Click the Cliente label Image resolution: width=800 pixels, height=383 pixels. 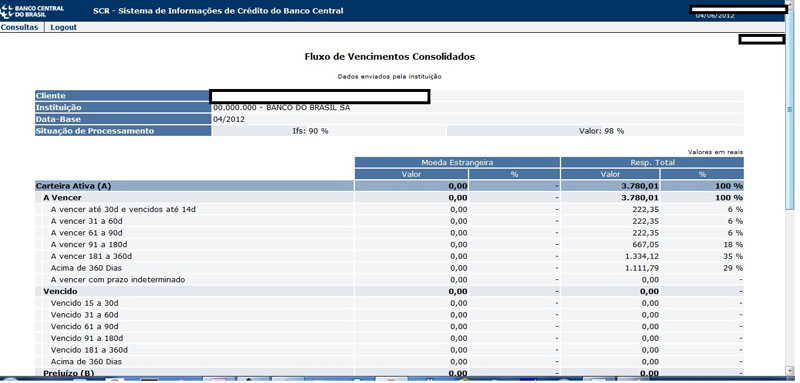(x=51, y=96)
